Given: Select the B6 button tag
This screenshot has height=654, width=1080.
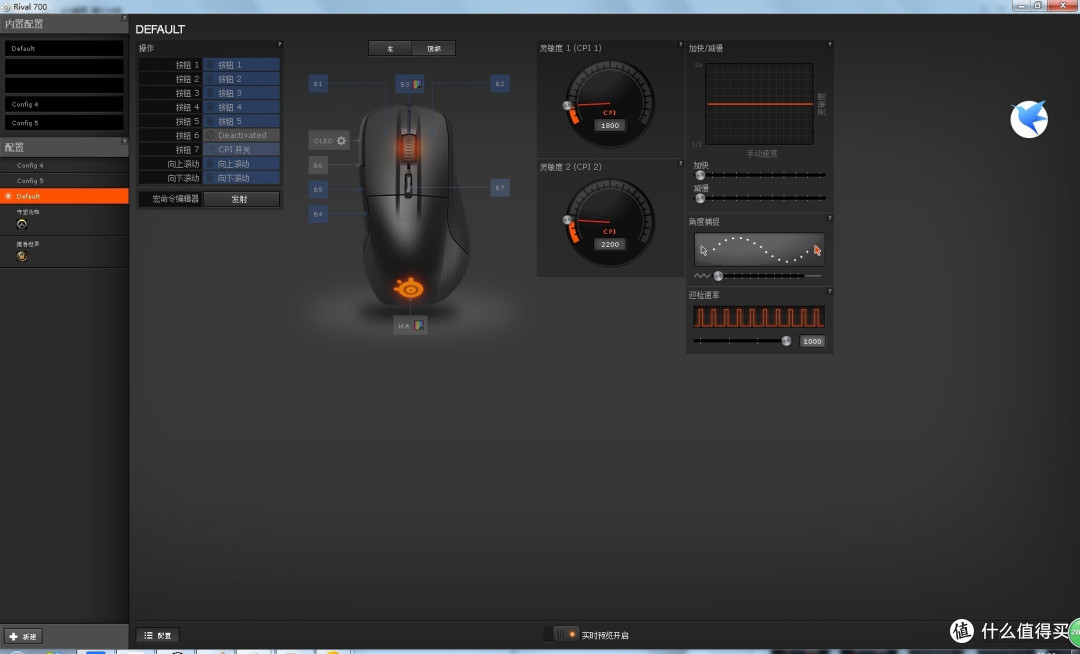Looking at the screenshot, I should pos(318,165).
